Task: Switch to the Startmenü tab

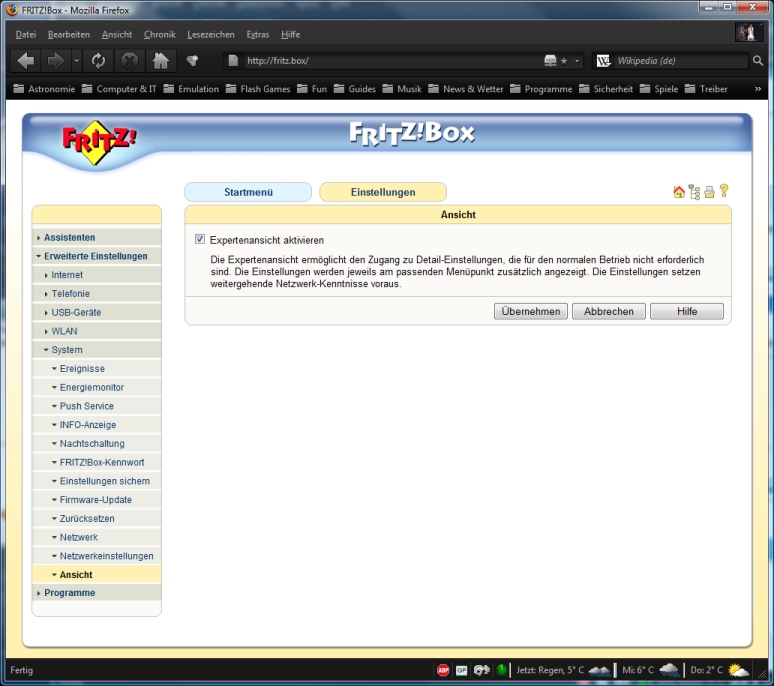Action: [x=248, y=192]
